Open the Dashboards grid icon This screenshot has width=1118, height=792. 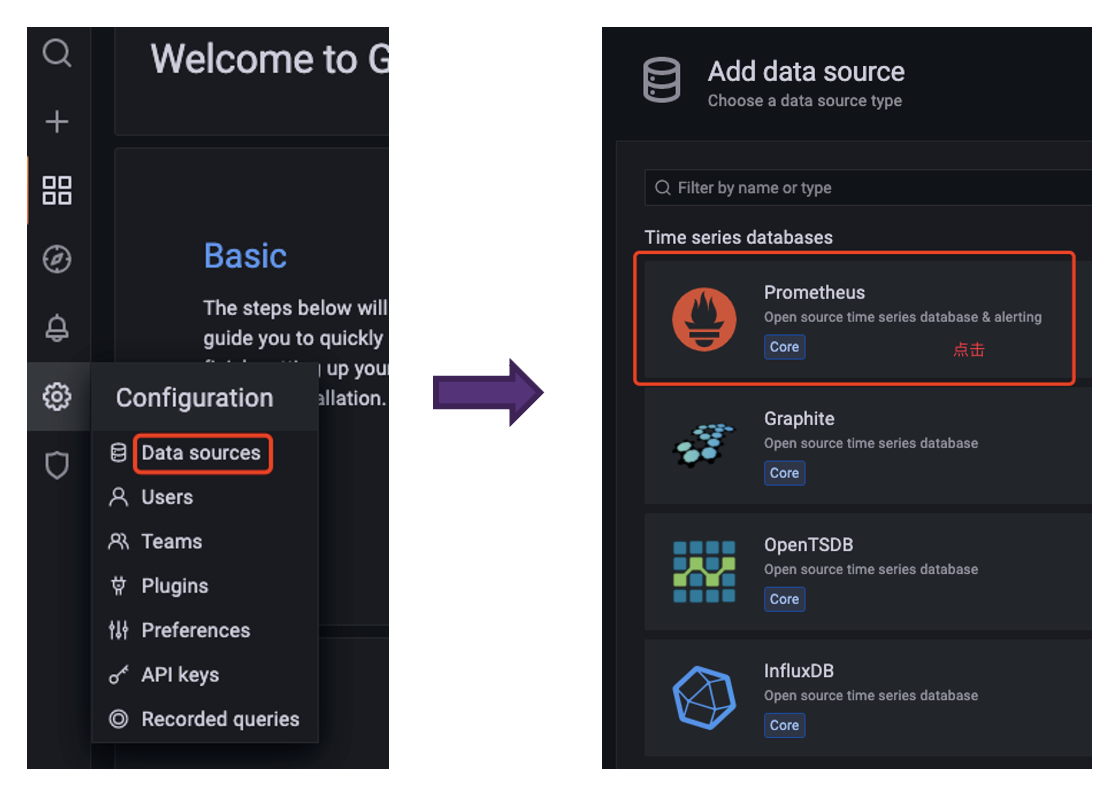point(57,190)
